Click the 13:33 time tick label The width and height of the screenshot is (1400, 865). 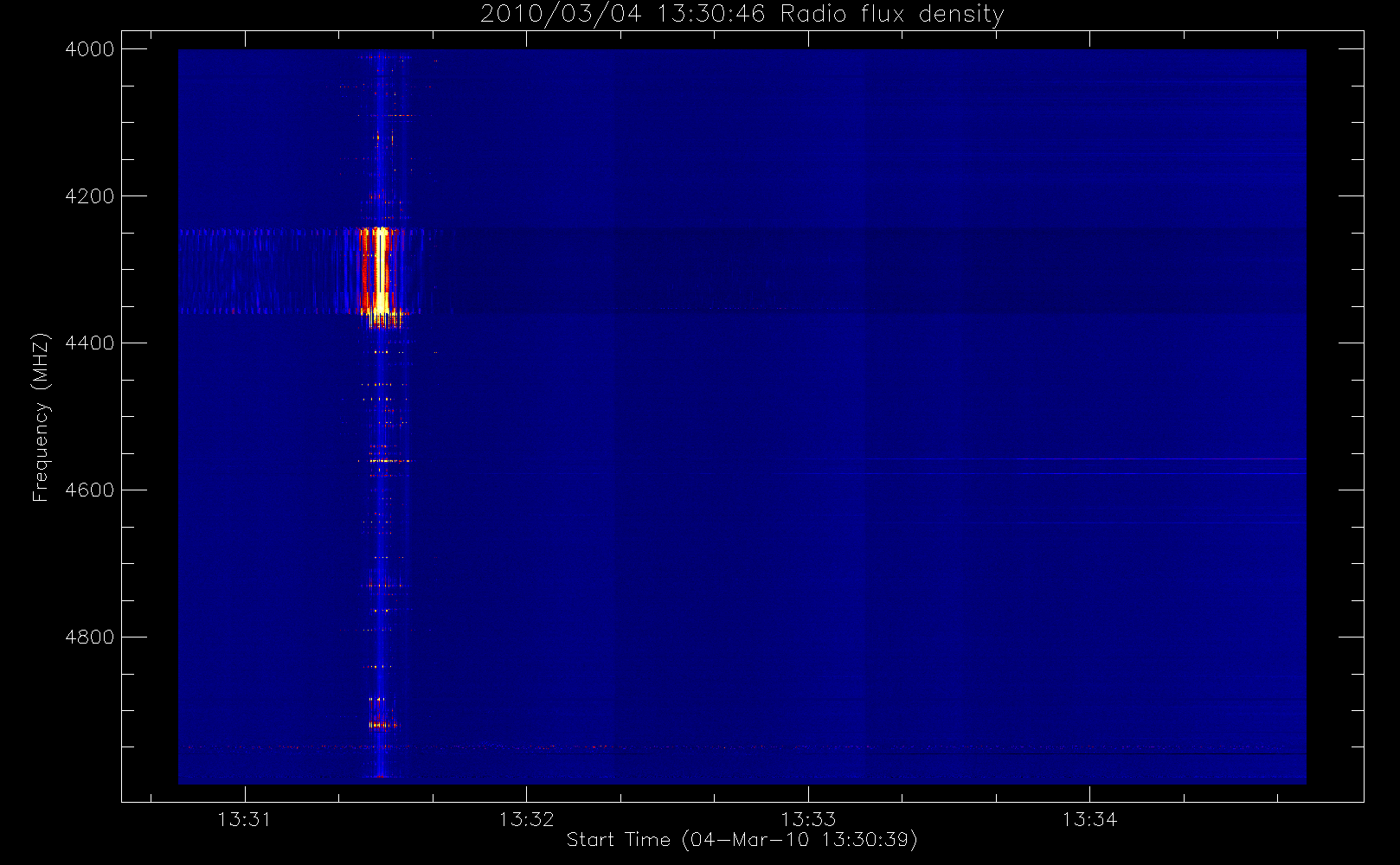click(x=808, y=819)
